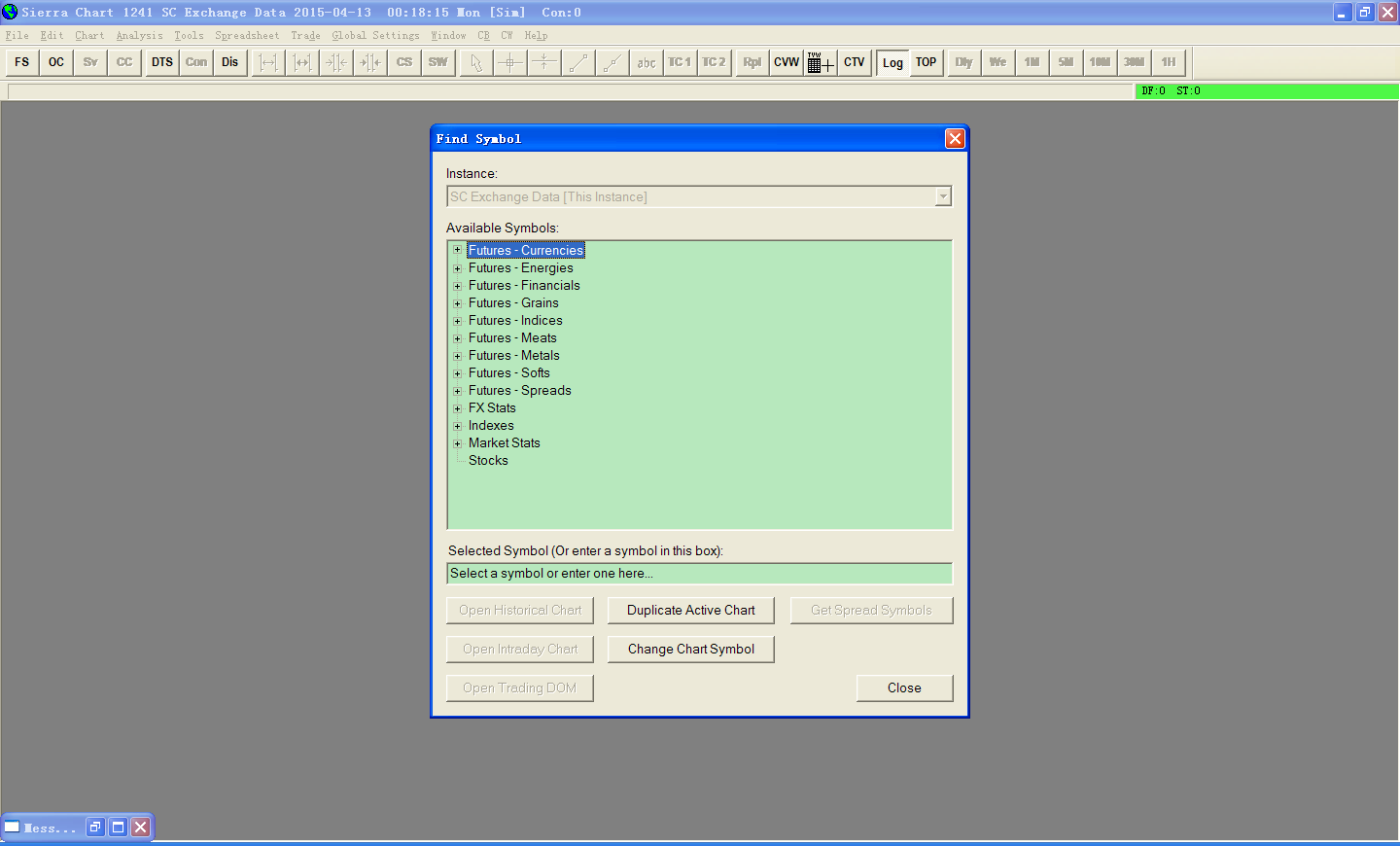Click Open Trading DOM button

click(x=520, y=687)
